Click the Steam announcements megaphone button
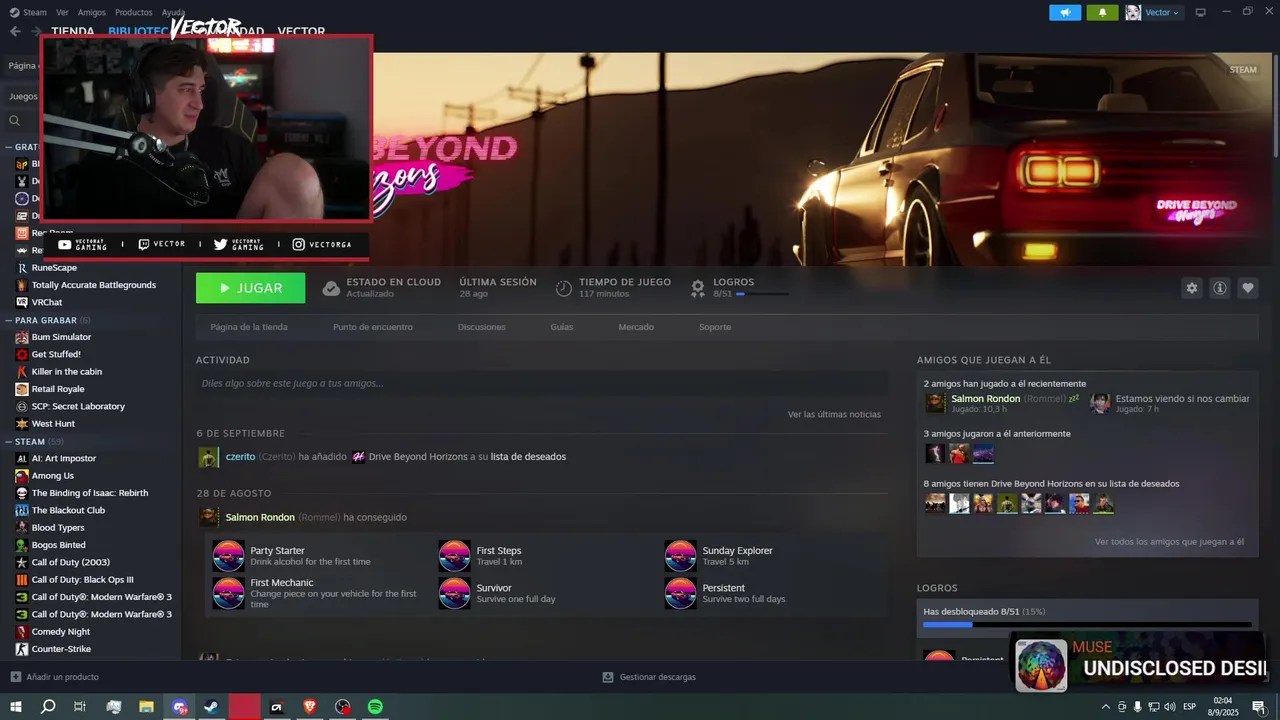 coord(1065,12)
